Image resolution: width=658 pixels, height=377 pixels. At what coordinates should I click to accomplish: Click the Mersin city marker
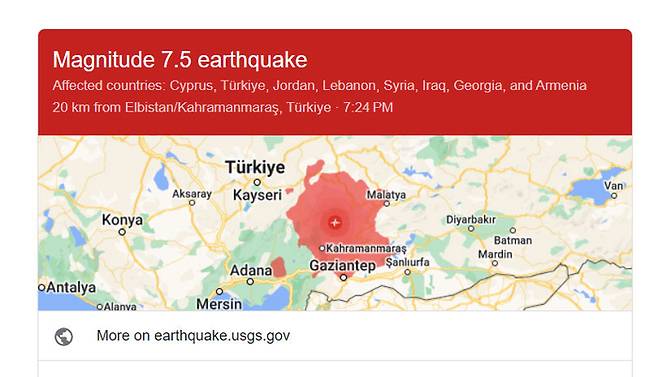click(219, 291)
